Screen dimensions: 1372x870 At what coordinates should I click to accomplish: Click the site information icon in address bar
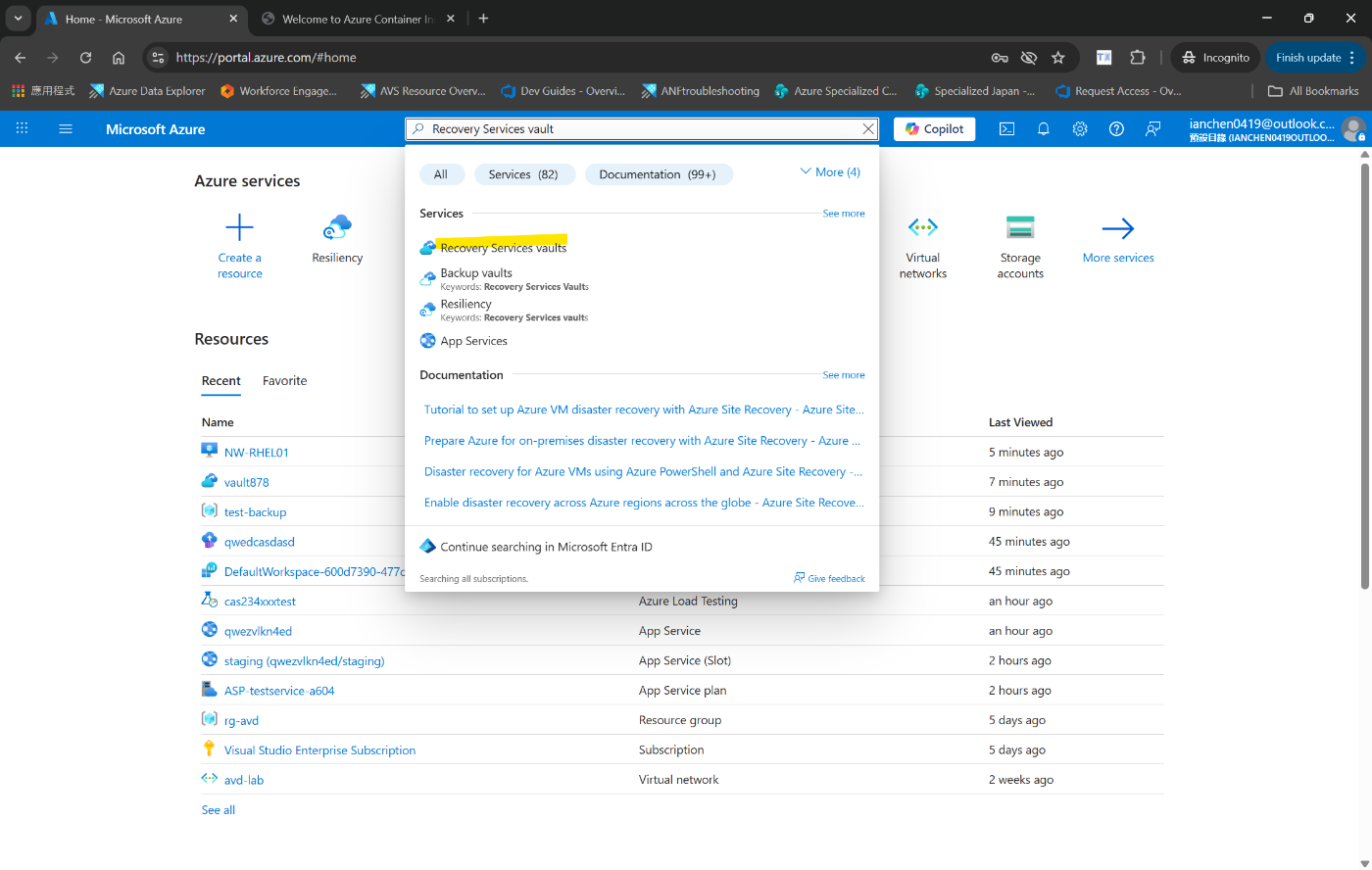click(x=159, y=58)
